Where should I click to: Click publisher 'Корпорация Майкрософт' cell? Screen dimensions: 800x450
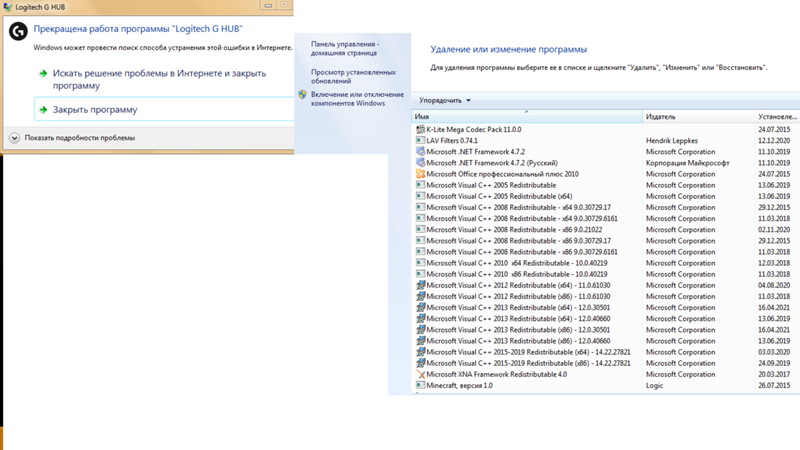click(x=687, y=163)
